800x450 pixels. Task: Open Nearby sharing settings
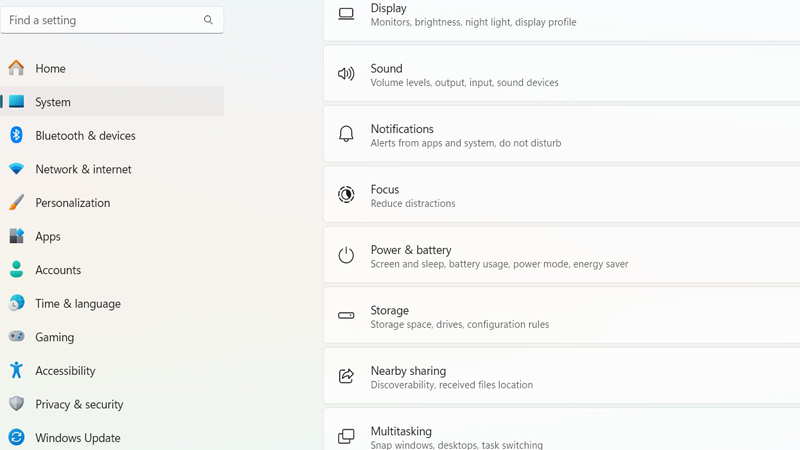(562, 376)
